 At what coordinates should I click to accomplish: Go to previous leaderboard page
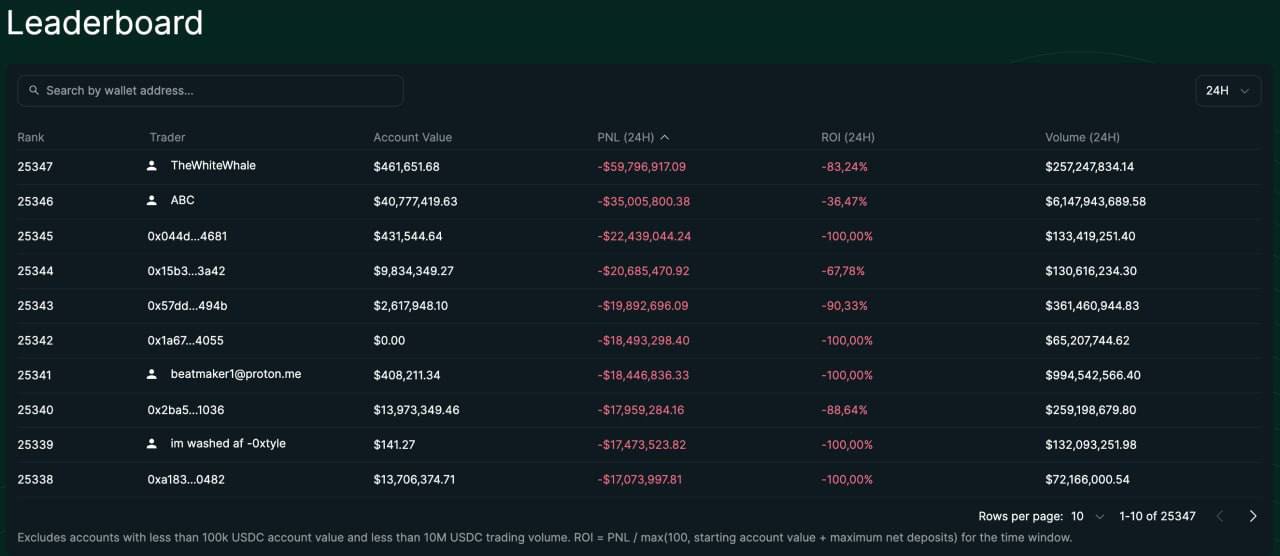1219,516
